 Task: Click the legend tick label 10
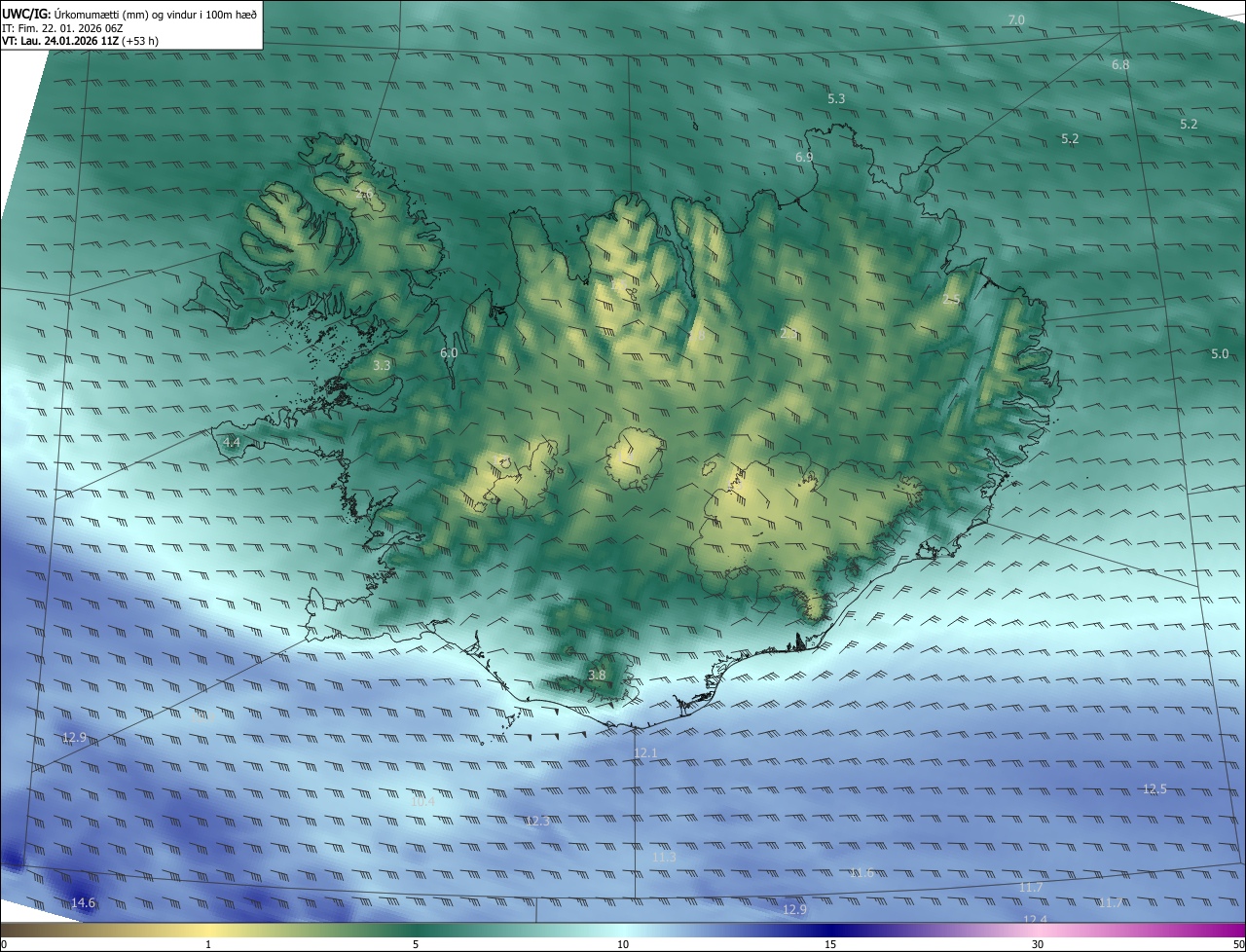pos(623,944)
